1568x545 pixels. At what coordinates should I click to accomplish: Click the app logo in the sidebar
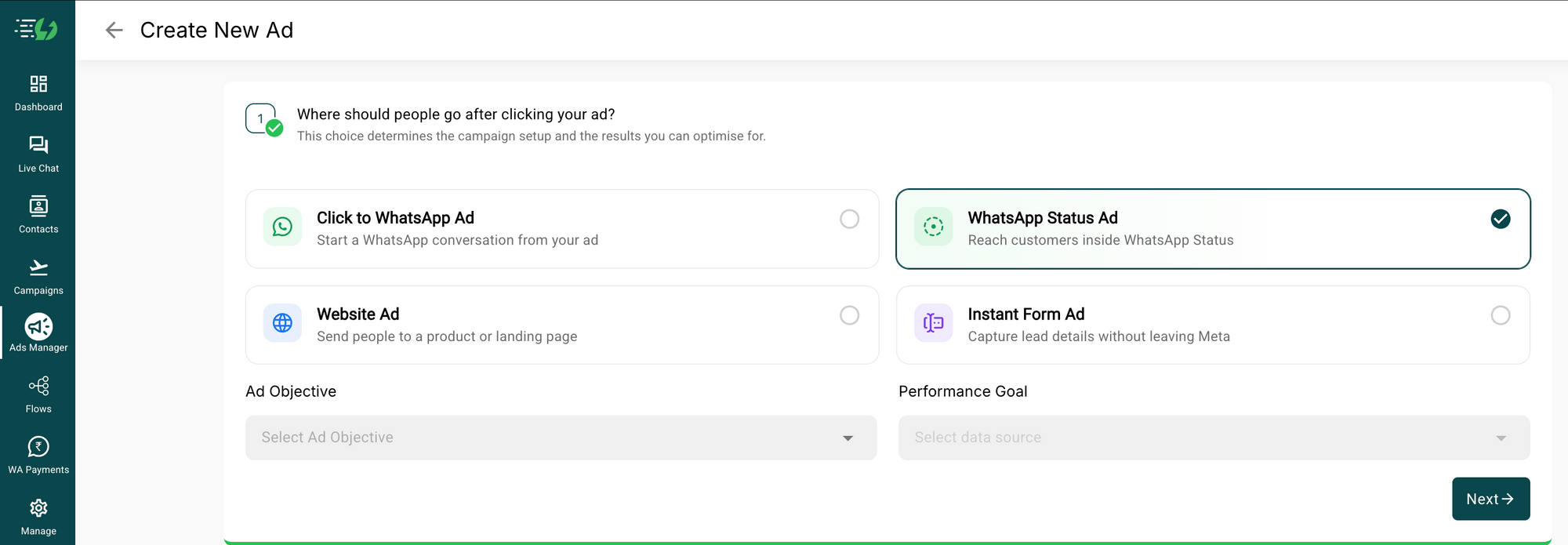point(37,29)
